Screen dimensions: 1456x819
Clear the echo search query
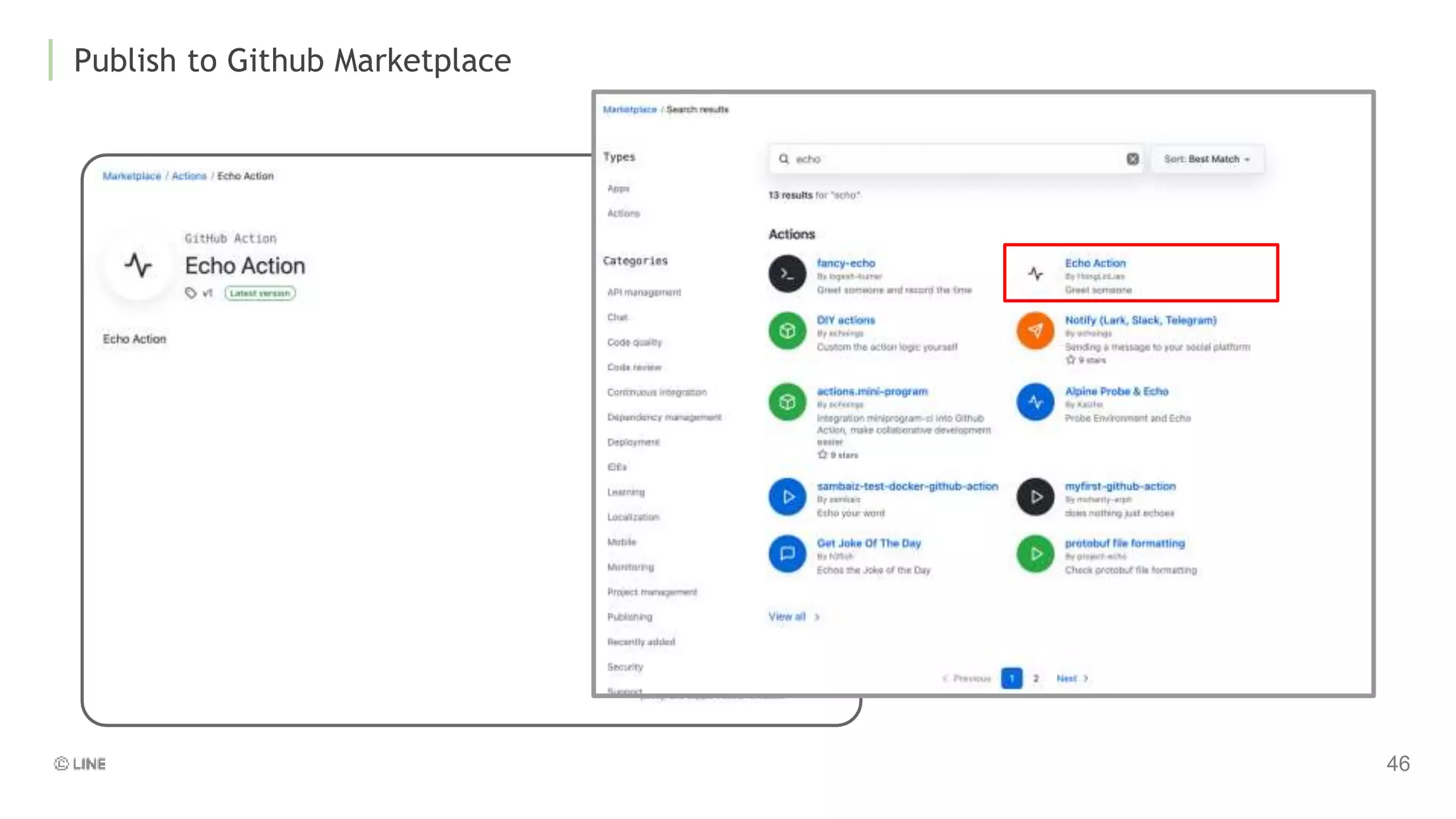[1133, 159]
